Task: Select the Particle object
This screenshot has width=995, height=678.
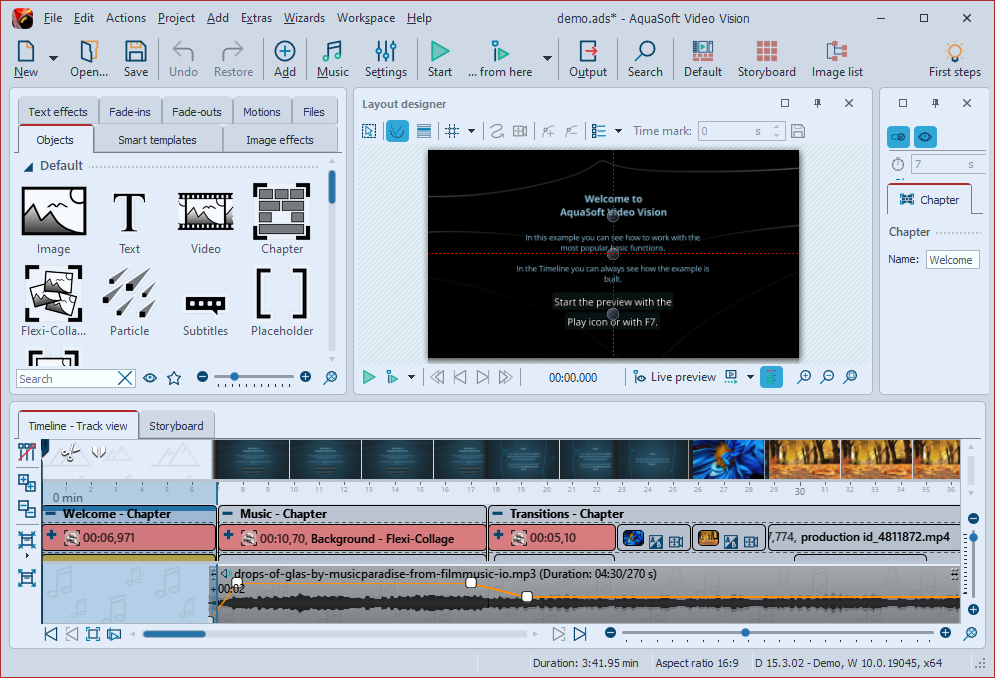Action: click(129, 301)
